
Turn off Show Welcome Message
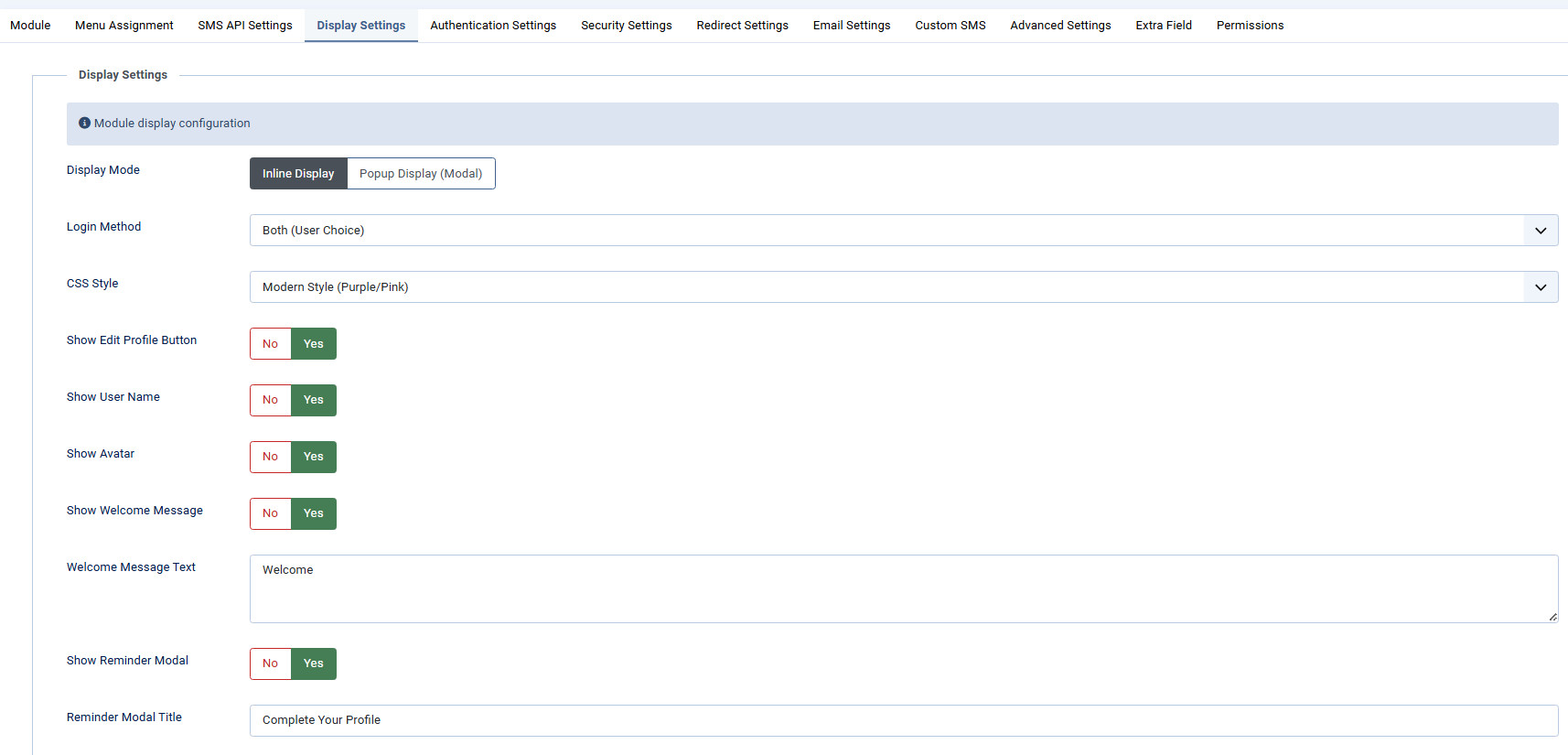tap(270, 513)
